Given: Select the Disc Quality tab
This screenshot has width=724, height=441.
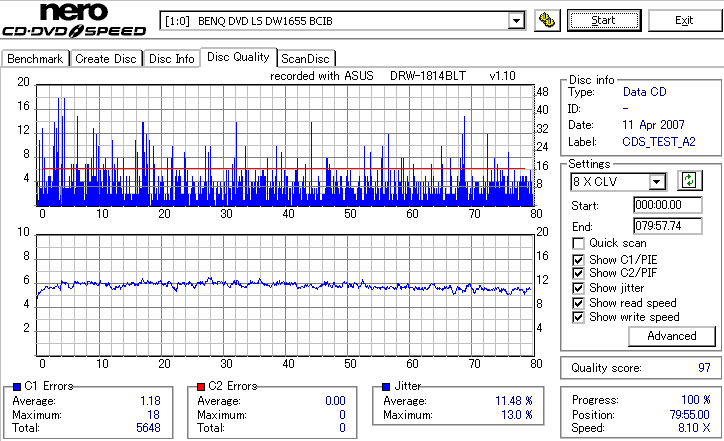Looking at the screenshot, I should [x=238, y=57].
